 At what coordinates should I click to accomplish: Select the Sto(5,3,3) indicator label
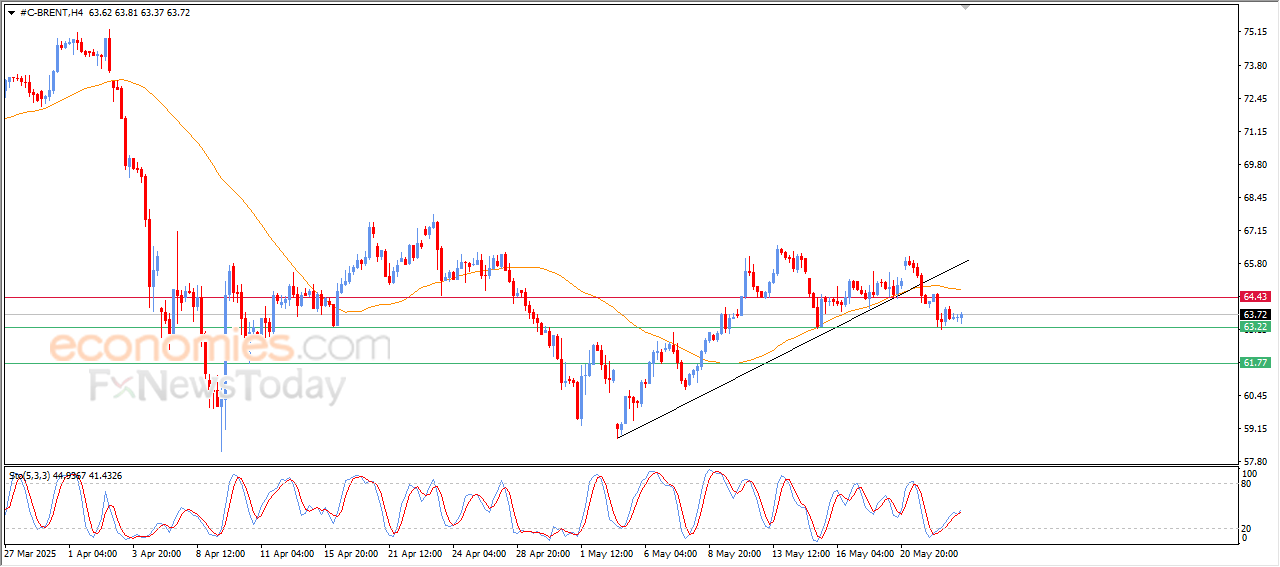(x=28, y=476)
